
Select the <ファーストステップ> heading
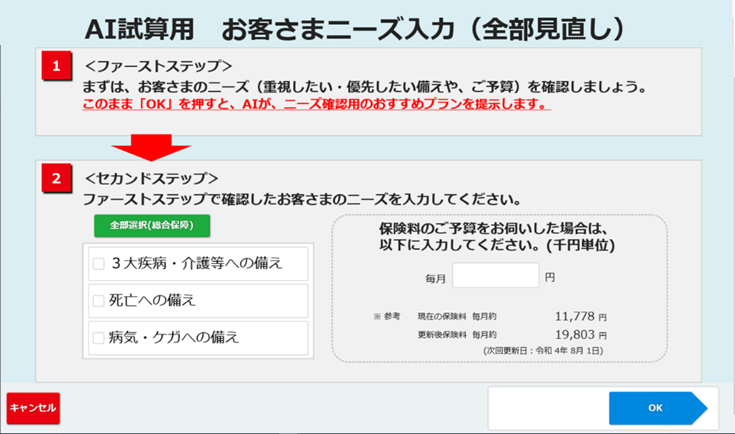click(x=160, y=67)
